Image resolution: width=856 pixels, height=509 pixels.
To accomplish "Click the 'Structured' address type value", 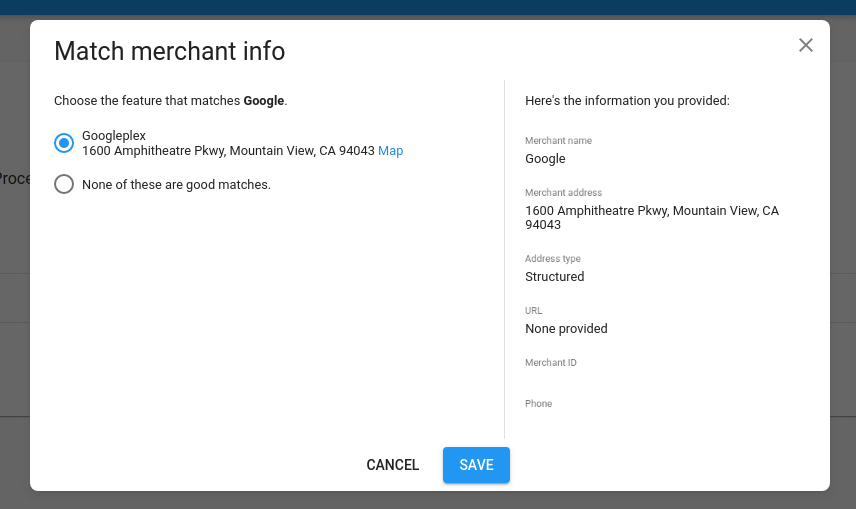I will tap(554, 276).
